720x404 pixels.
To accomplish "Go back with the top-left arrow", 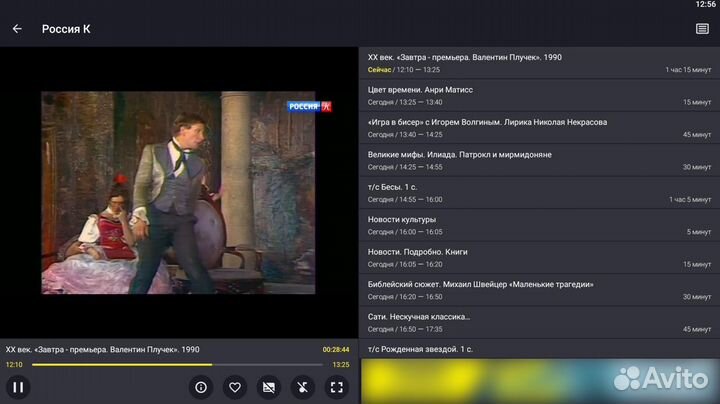I will click(x=17, y=29).
